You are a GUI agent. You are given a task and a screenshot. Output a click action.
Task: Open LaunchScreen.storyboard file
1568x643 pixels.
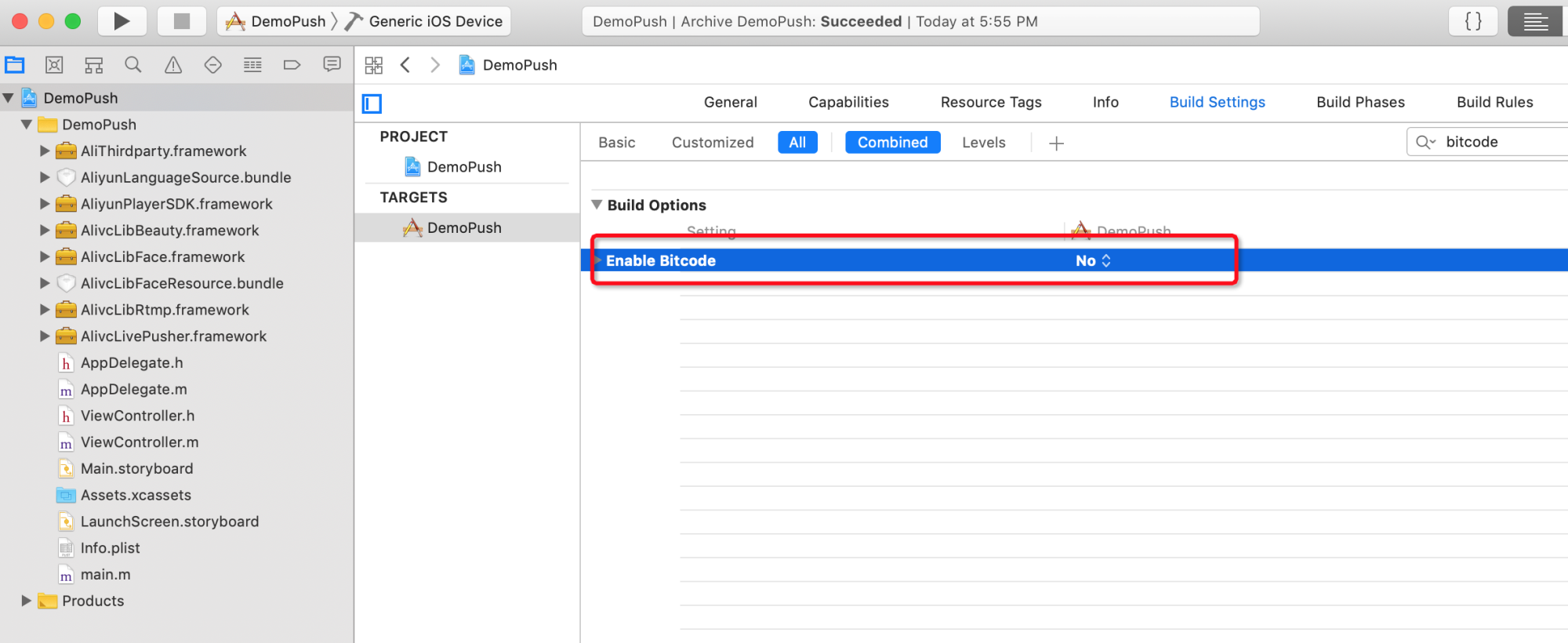point(169,521)
